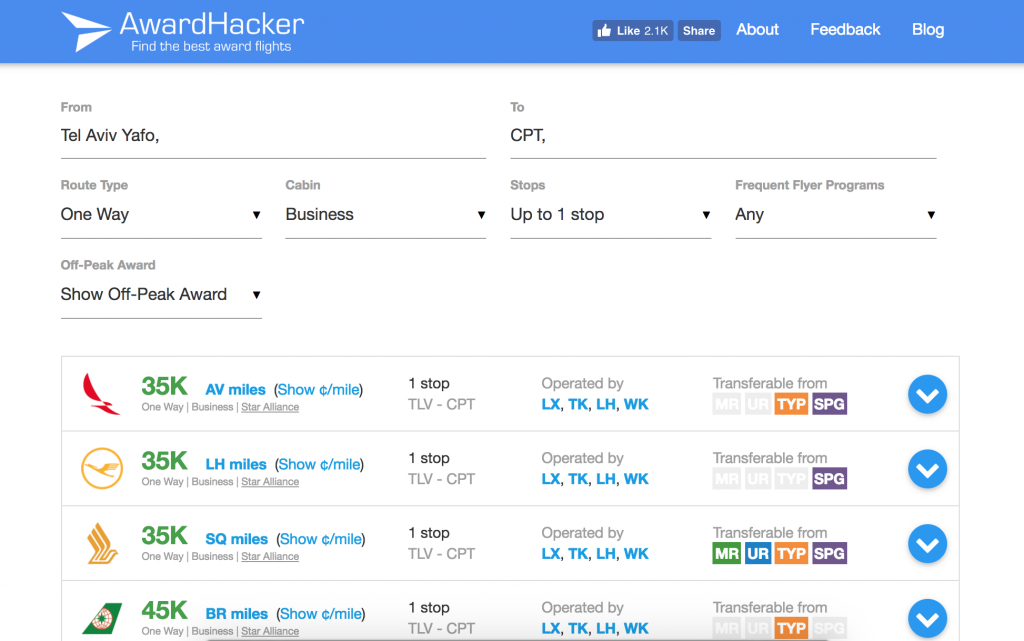Click the Facebook Like button
The height and width of the screenshot is (641, 1024).
633,31
